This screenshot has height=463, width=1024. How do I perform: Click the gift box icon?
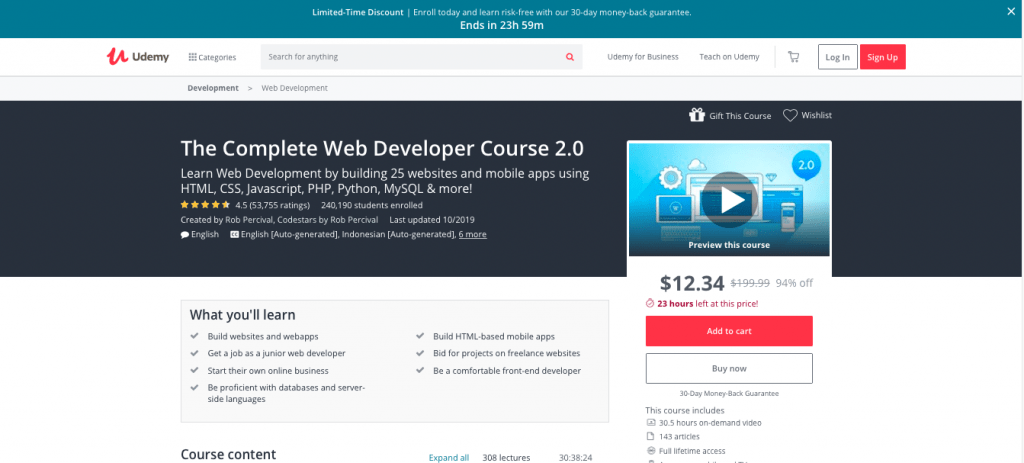click(x=696, y=115)
